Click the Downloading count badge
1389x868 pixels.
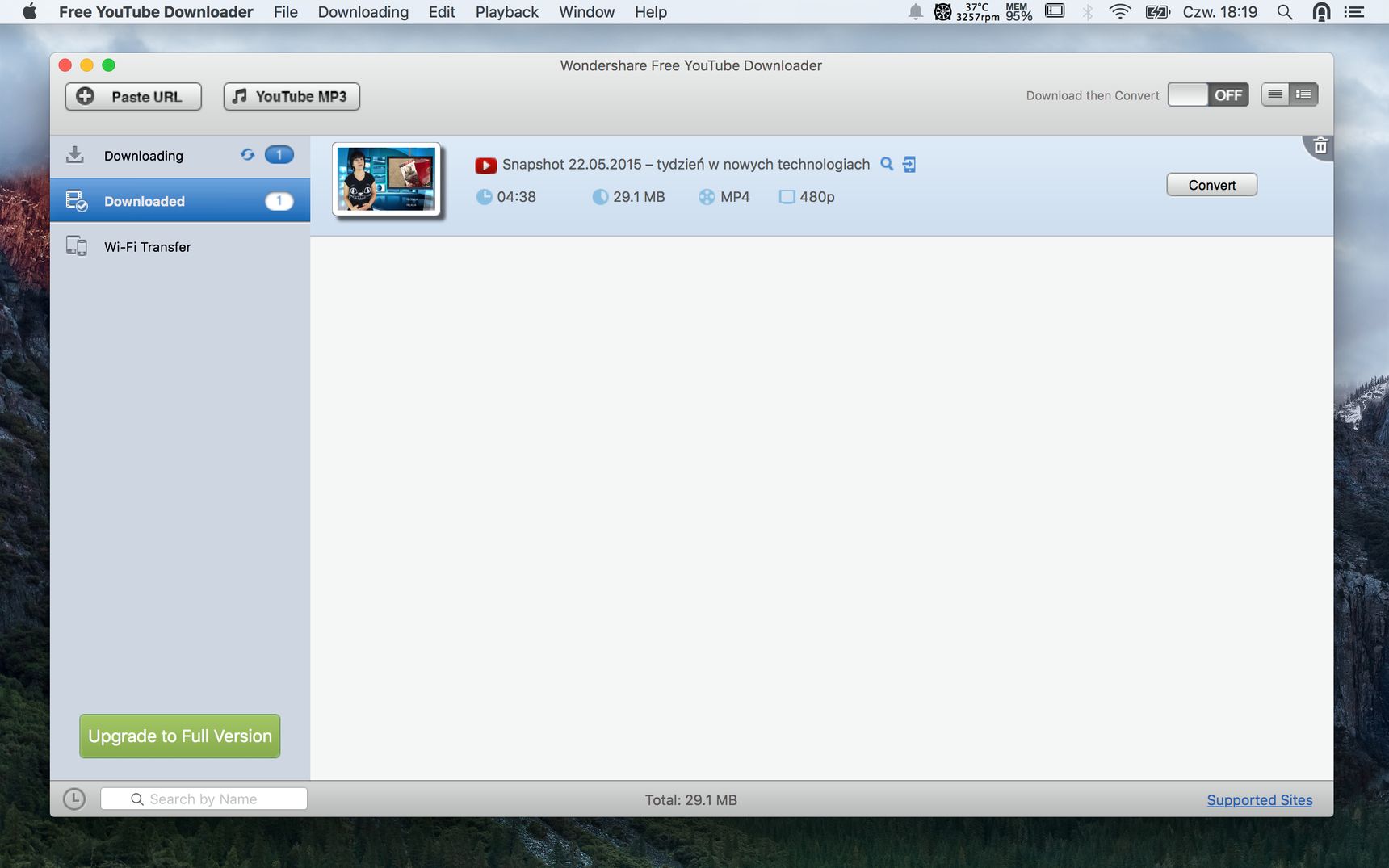tap(279, 154)
